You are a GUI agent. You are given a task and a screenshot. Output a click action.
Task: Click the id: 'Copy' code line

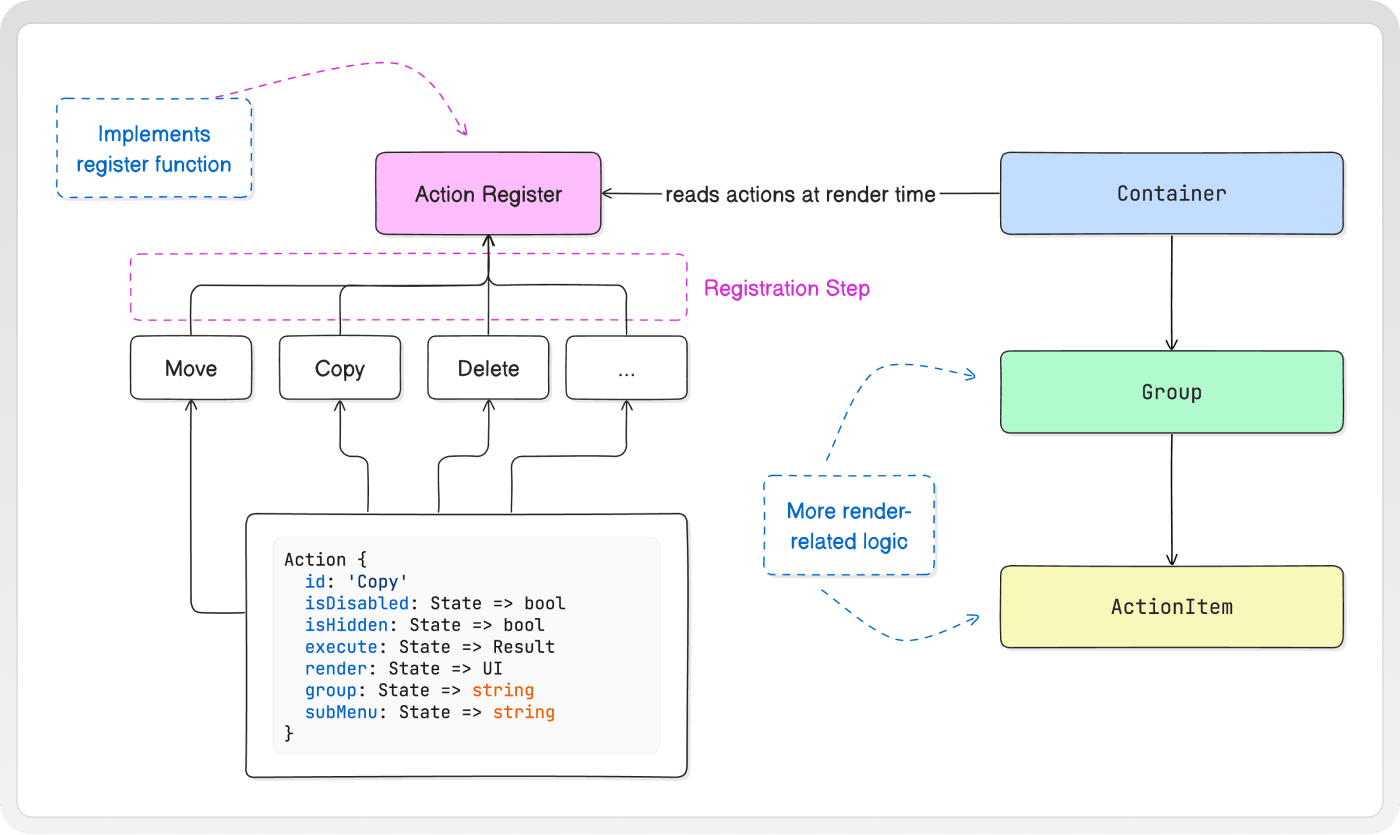pyautogui.click(x=357, y=581)
